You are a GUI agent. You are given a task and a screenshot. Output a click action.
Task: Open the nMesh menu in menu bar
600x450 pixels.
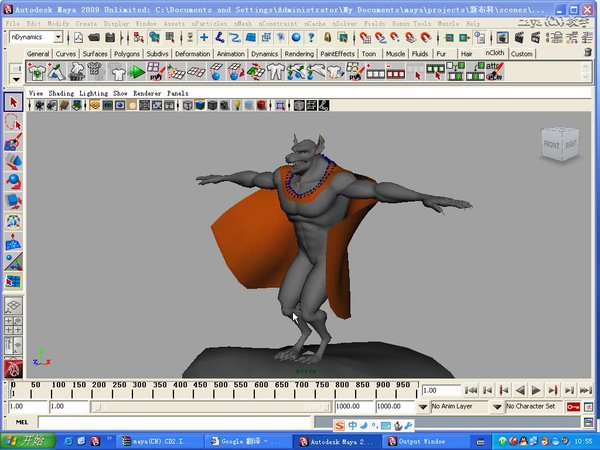pos(243,23)
